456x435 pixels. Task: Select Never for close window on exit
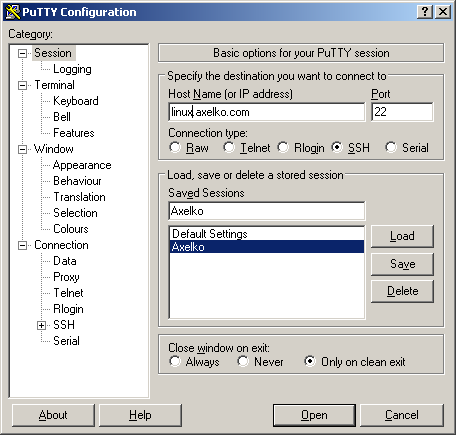[x=243, y=361]
